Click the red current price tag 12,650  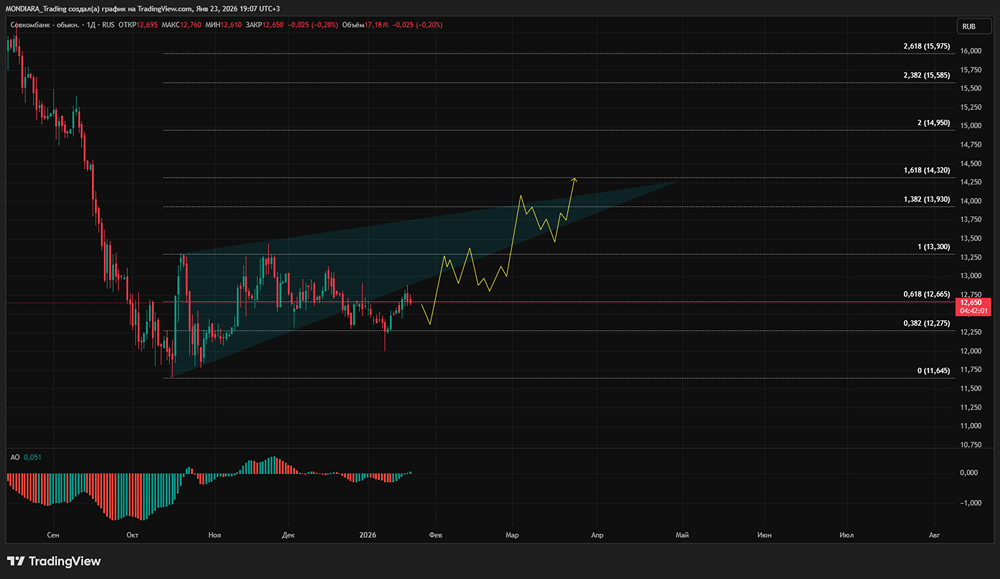point(973,307)
